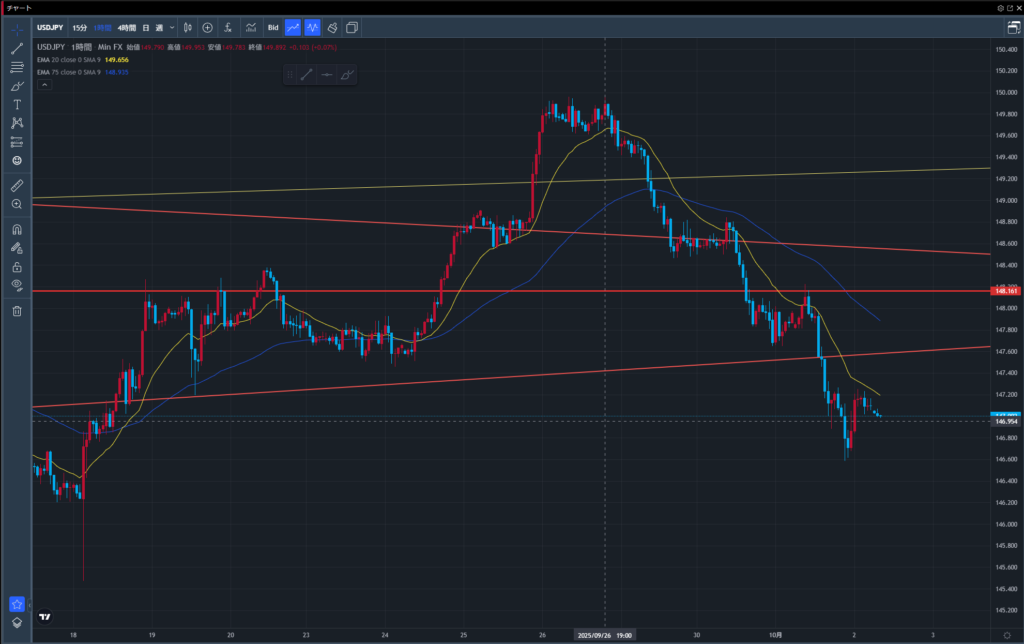Select the brush drawing tool in sidebar

(17, 86)
